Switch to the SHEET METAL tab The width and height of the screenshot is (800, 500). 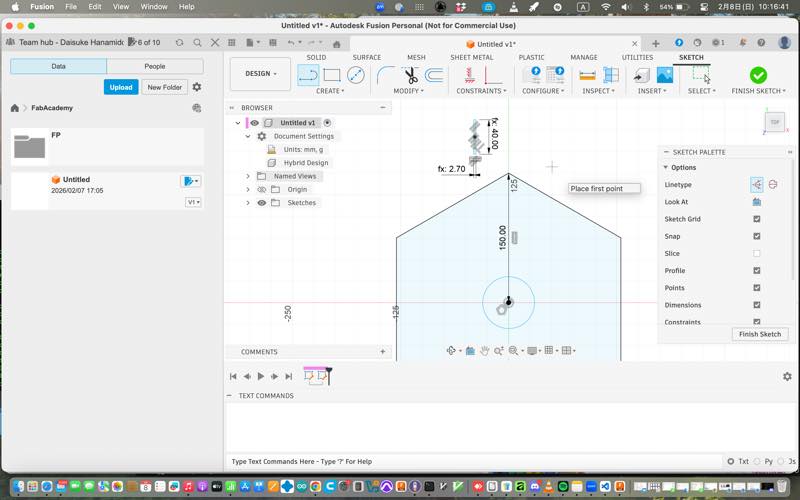[471, 57]
